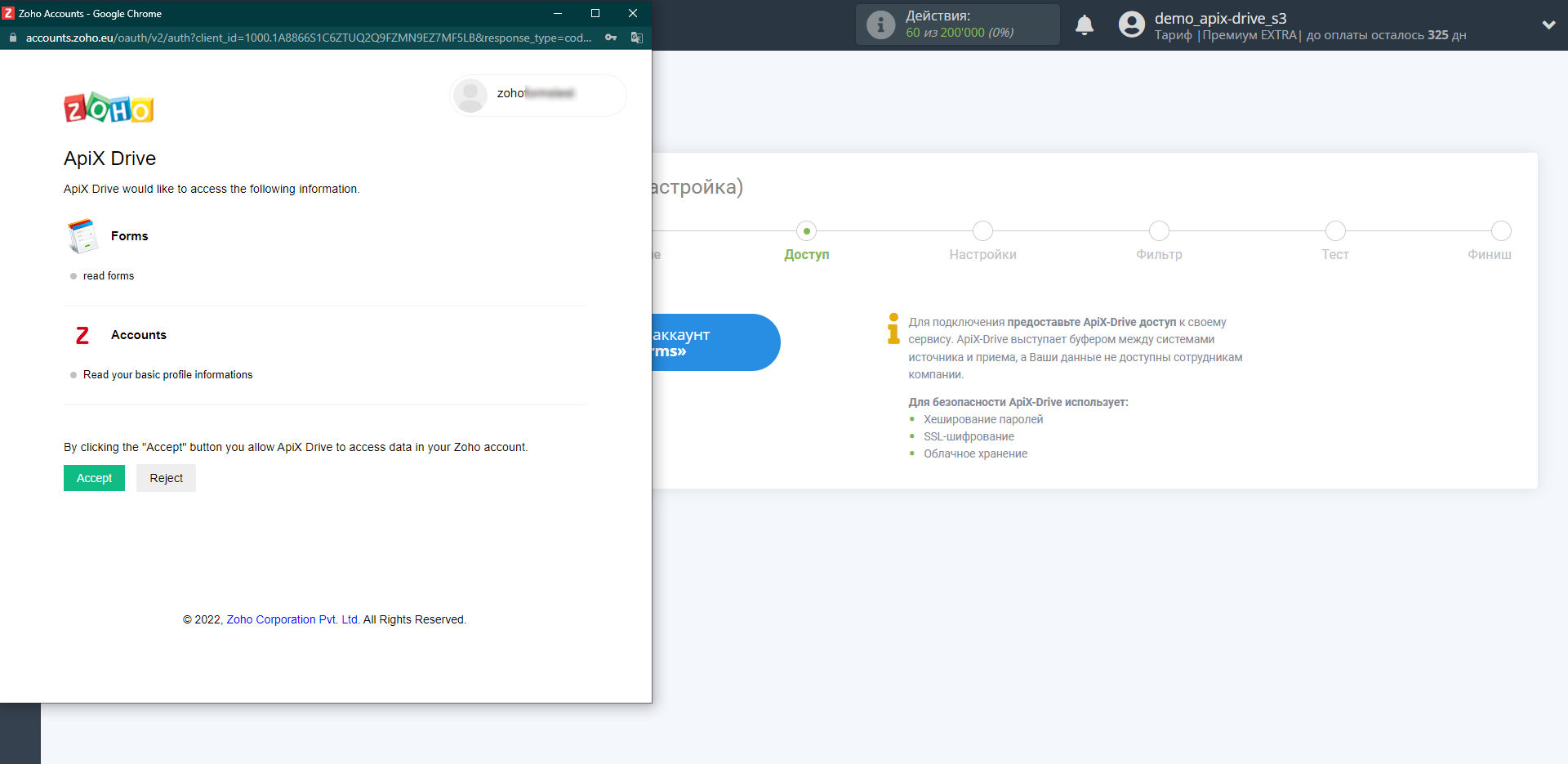This screenshot has width=1568, height=764.
Task: Click the padlock site info icon
Action: (12, 38)
